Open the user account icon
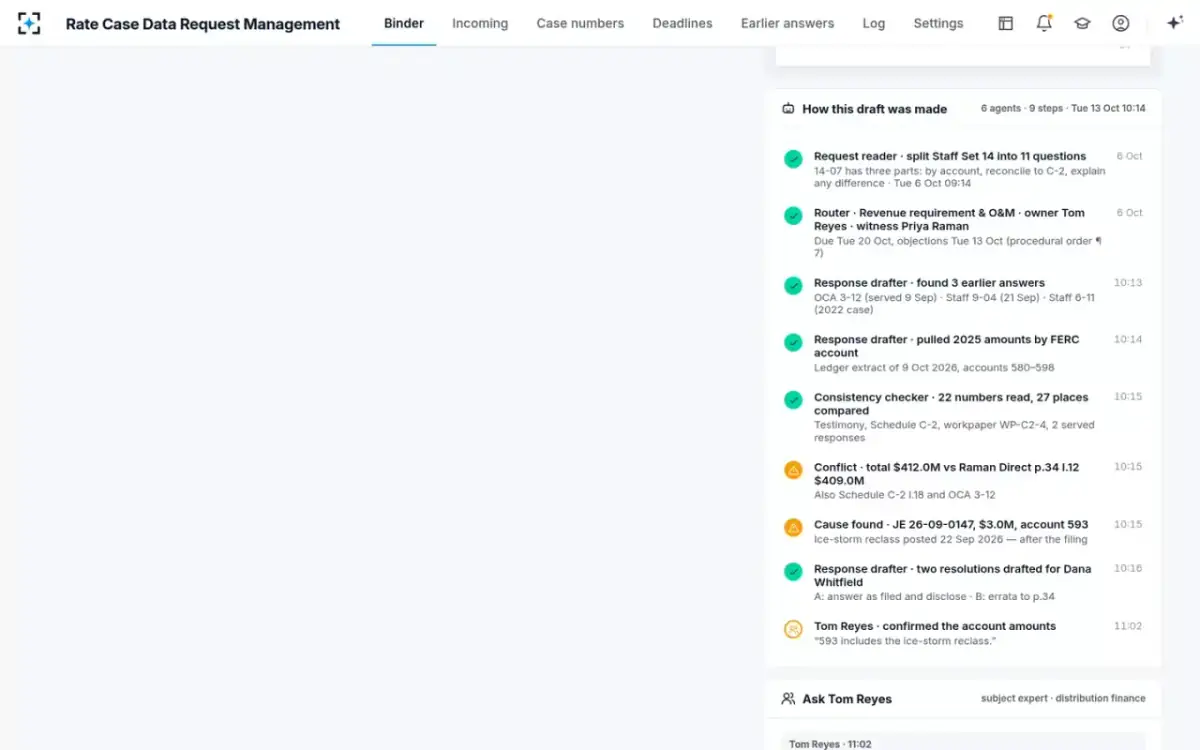Image resolution: width=1200 pixels, height=750 pixels. click(1121, 23)
